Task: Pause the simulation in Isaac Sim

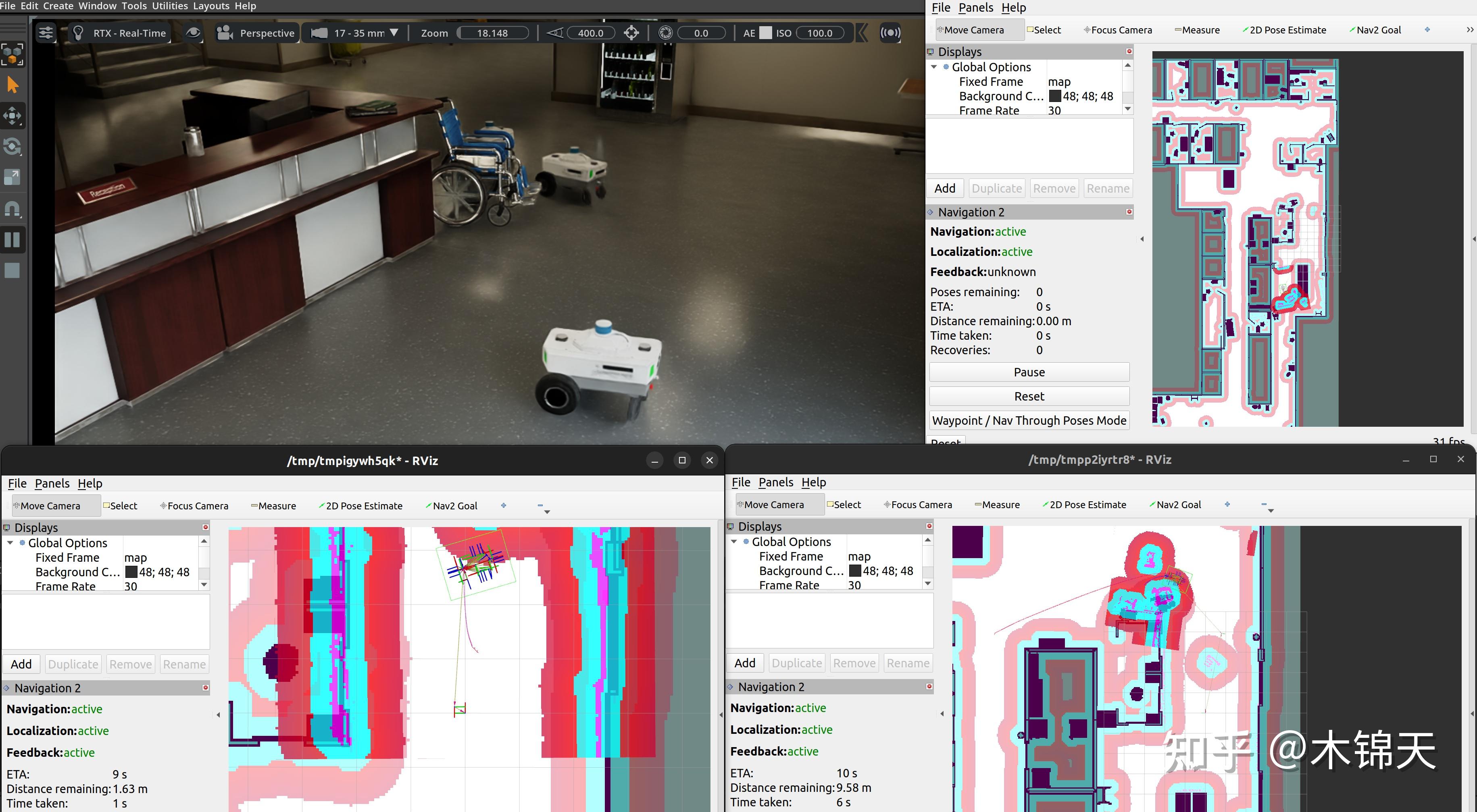Action: coord(12,239)
